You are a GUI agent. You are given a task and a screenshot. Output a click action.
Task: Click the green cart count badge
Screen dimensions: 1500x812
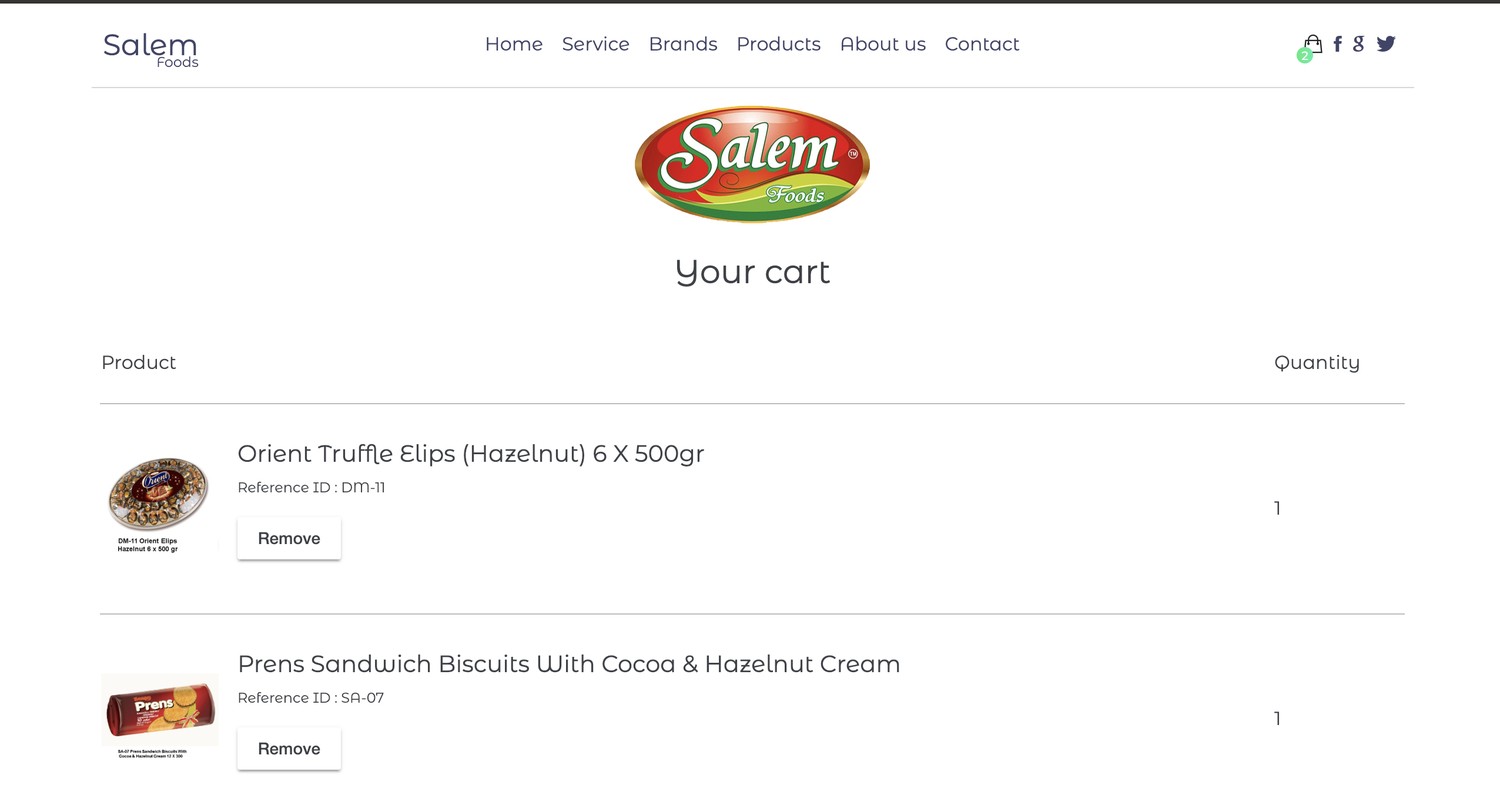tap(1304, 56)
